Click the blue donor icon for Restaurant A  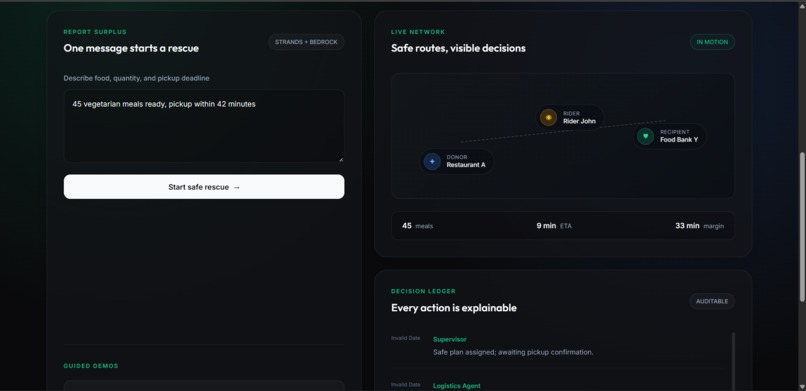click(432, 161)
